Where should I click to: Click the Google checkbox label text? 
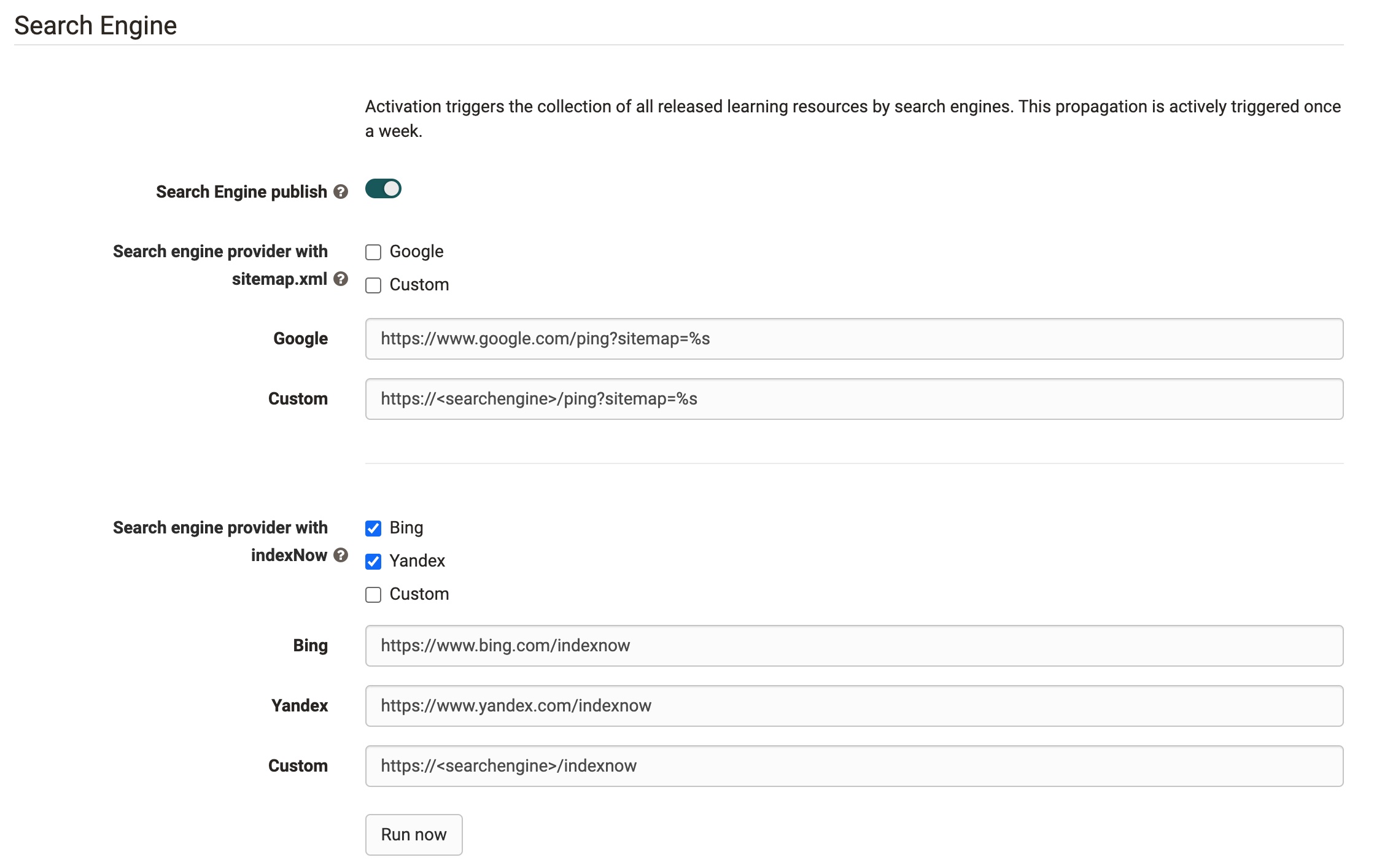tap(416, 252)
